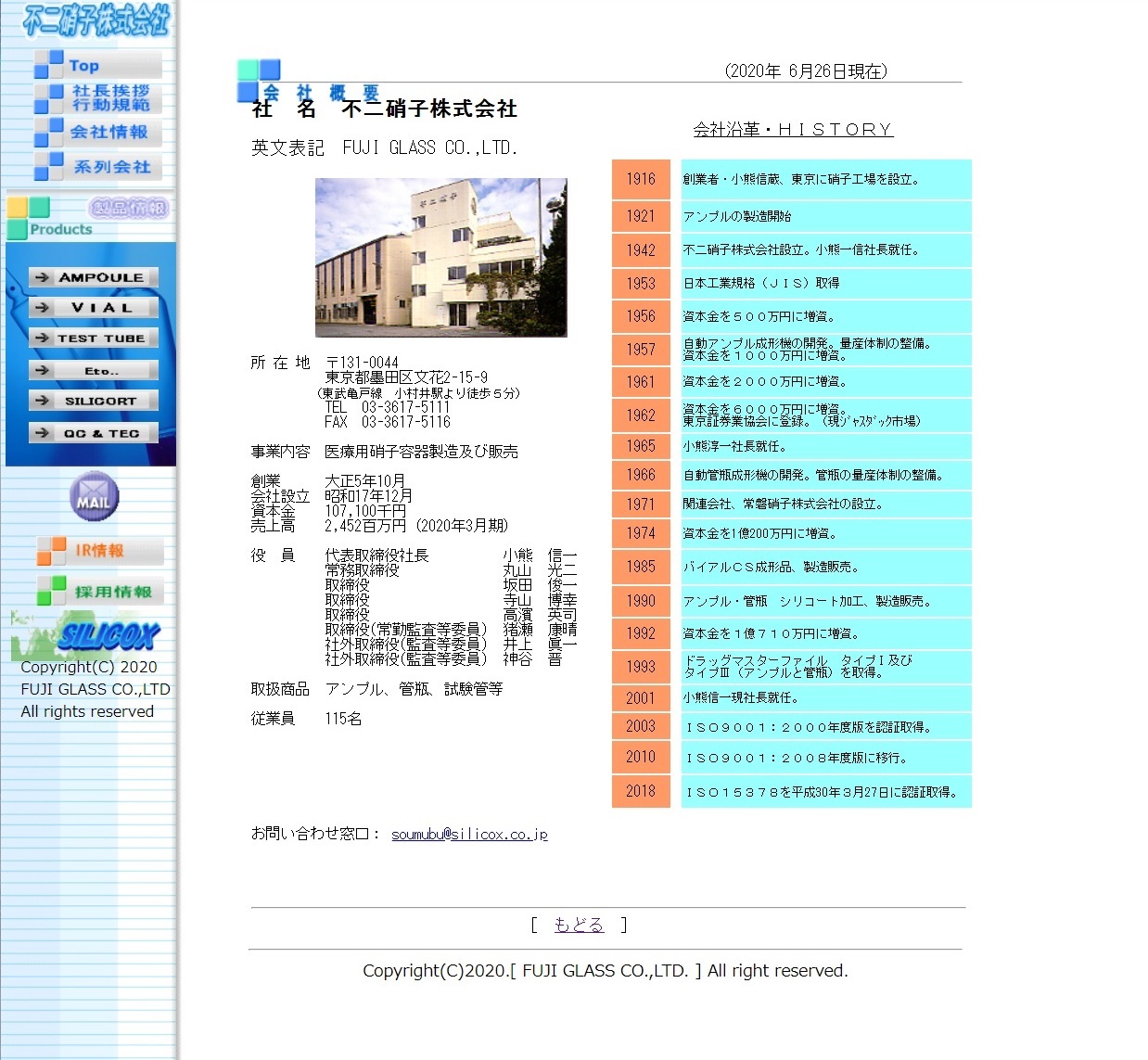Click the company building photo
This screenshot has width=1148, height=1060.
tap(441, 258)
